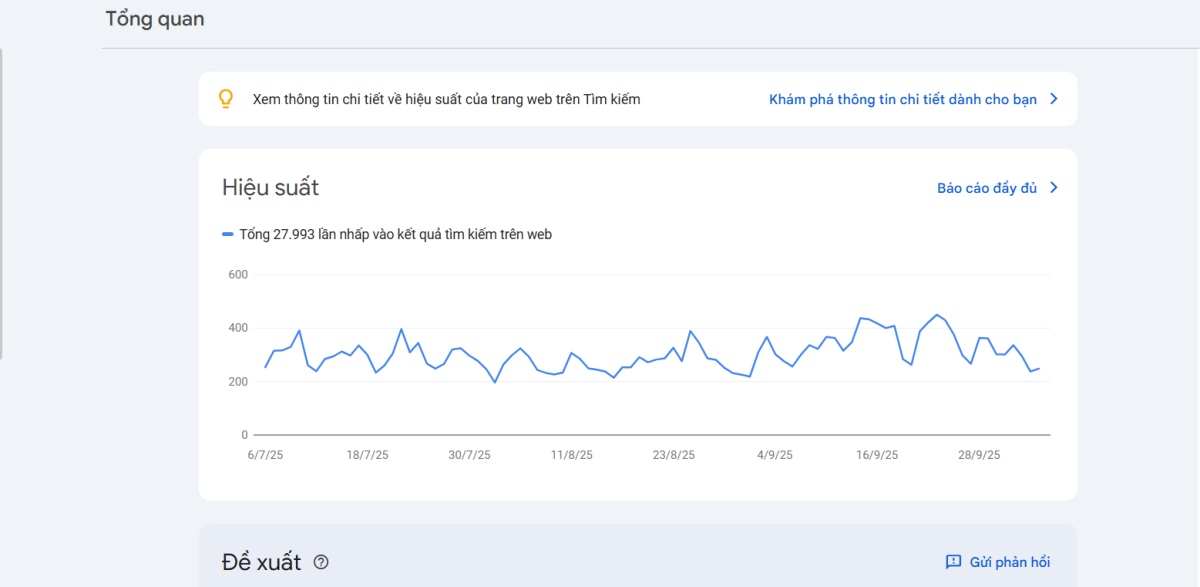Click the lightbulb icon in insights banner
Screen dimensions: 1200x587
pyautogui.click(x=226, y=99)
